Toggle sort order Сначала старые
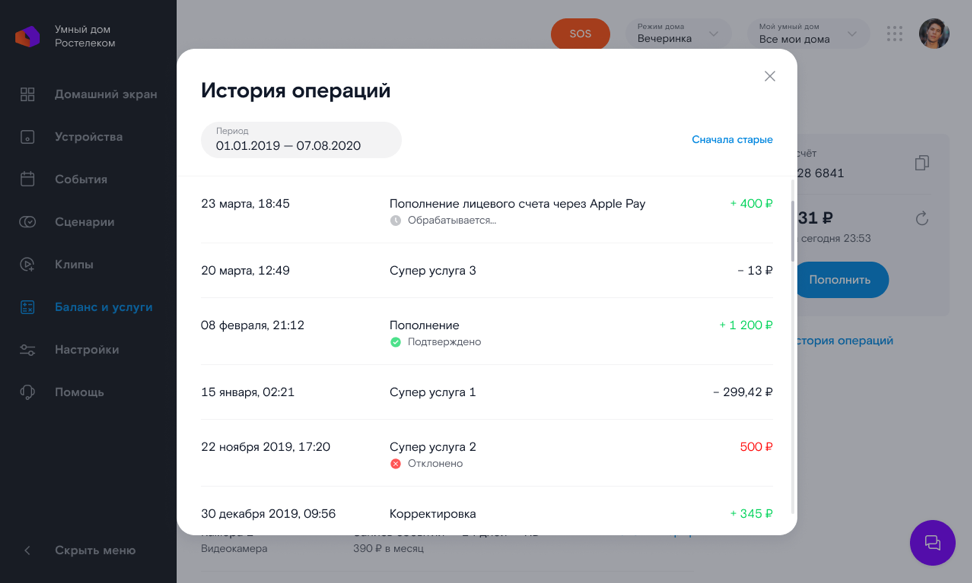Screen dimensions: 972x583 (x=732, y=140)
